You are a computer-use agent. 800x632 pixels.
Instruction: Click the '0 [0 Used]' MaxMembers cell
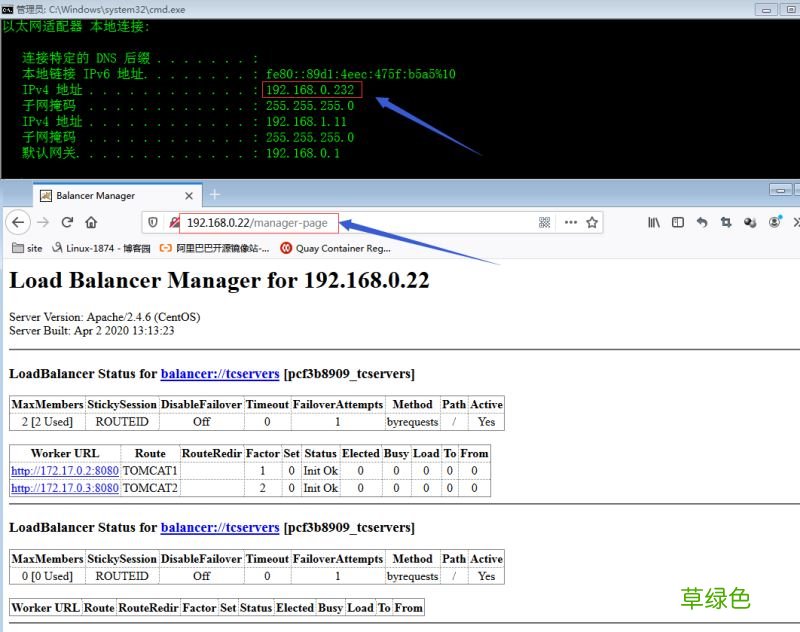point(47,576)
